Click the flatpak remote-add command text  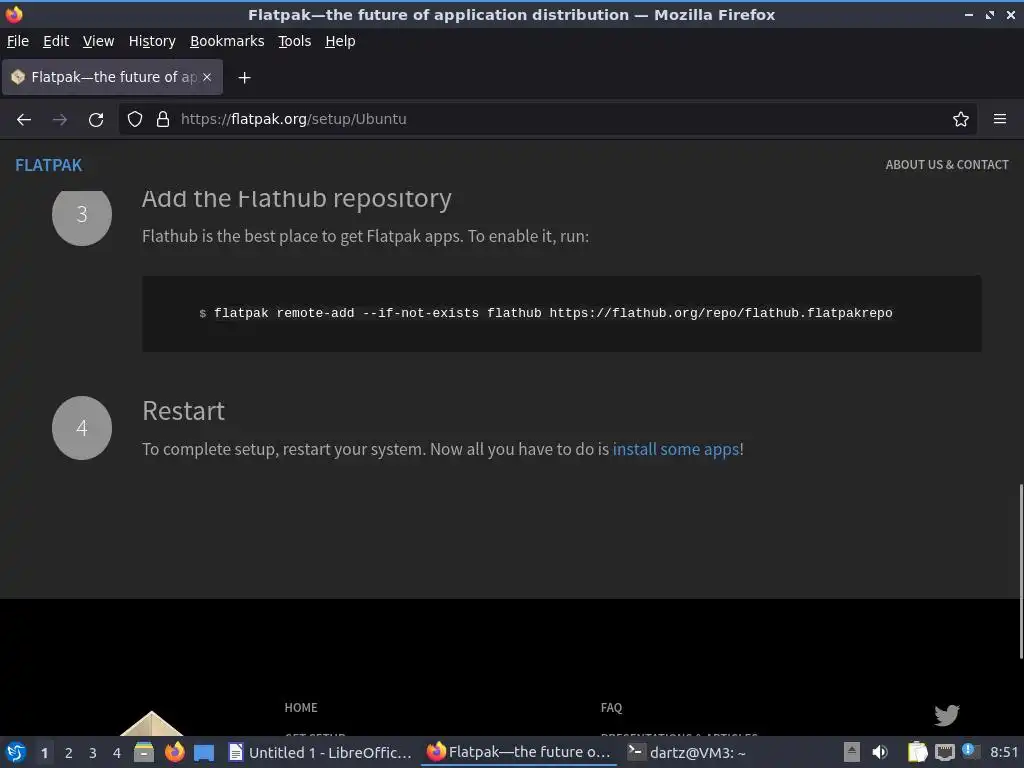[x=553, y=313]
